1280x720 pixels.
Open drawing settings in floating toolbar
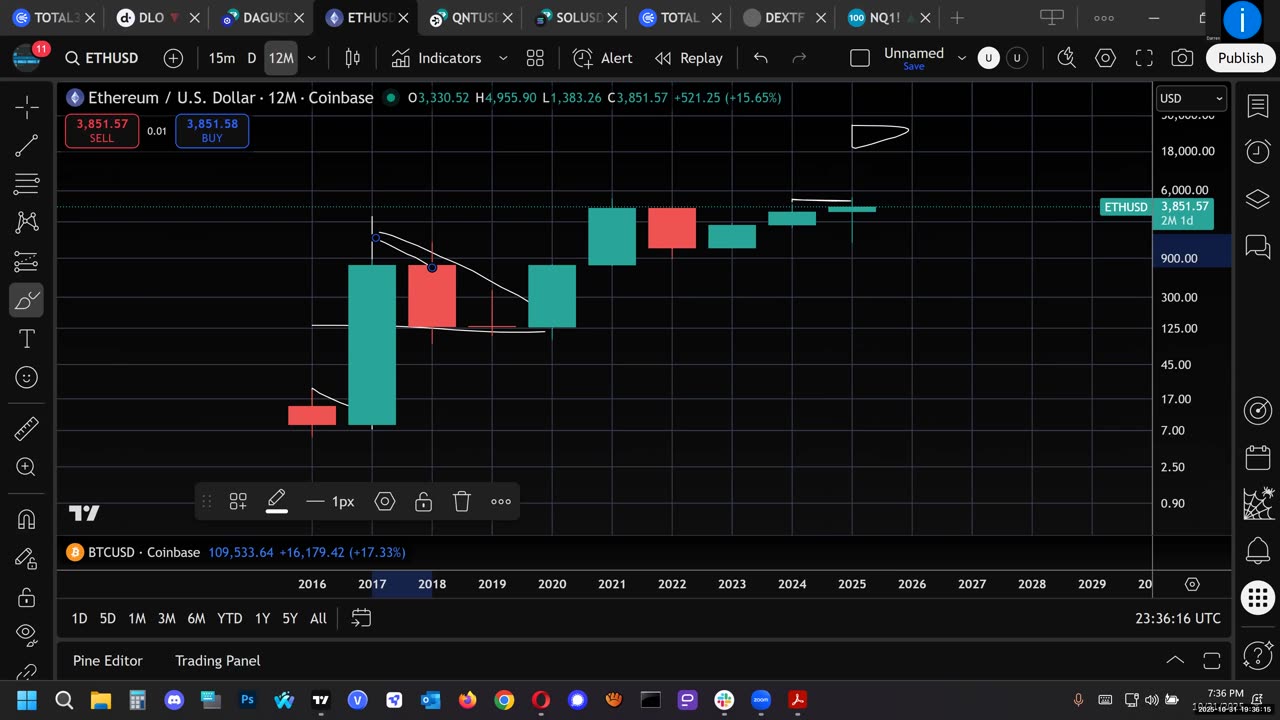[385, 502]
